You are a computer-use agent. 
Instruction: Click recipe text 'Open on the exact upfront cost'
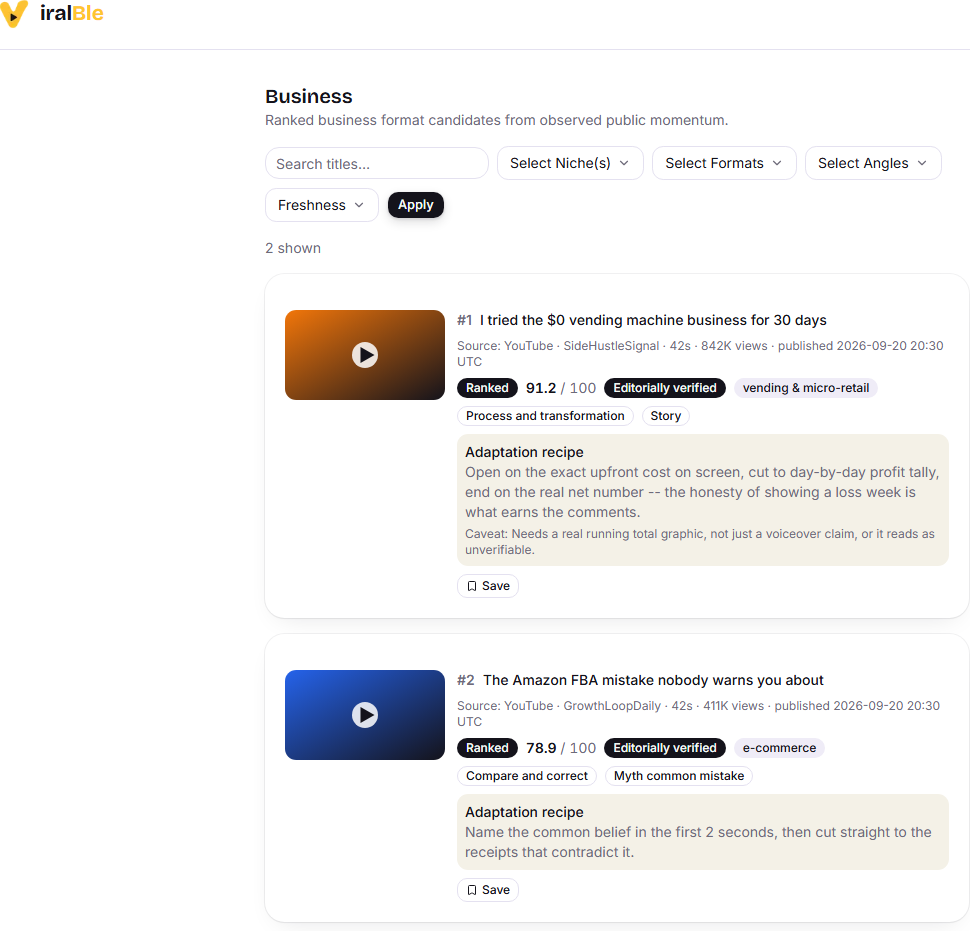(x=702, y=492)
